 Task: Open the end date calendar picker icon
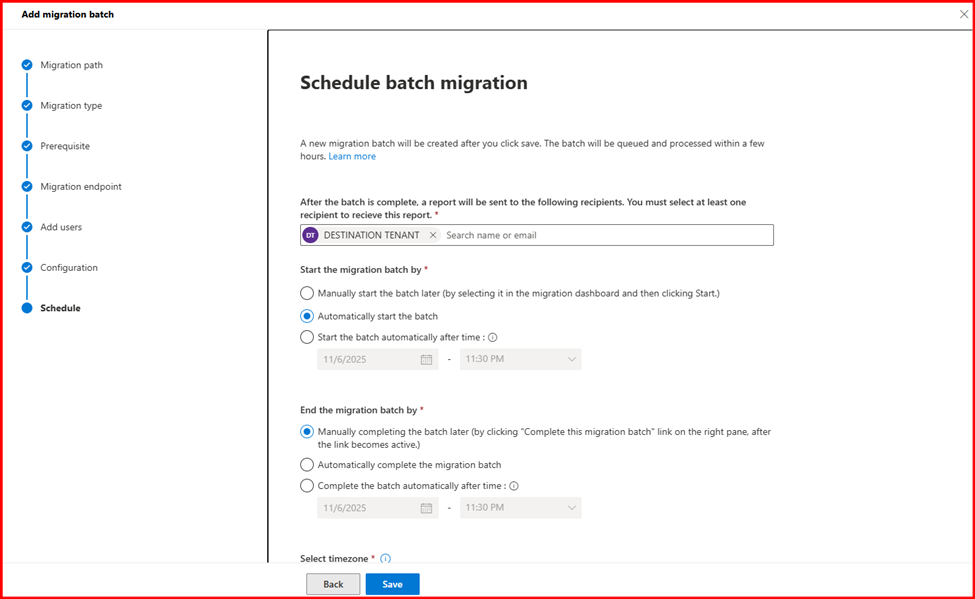click(426, 508)
